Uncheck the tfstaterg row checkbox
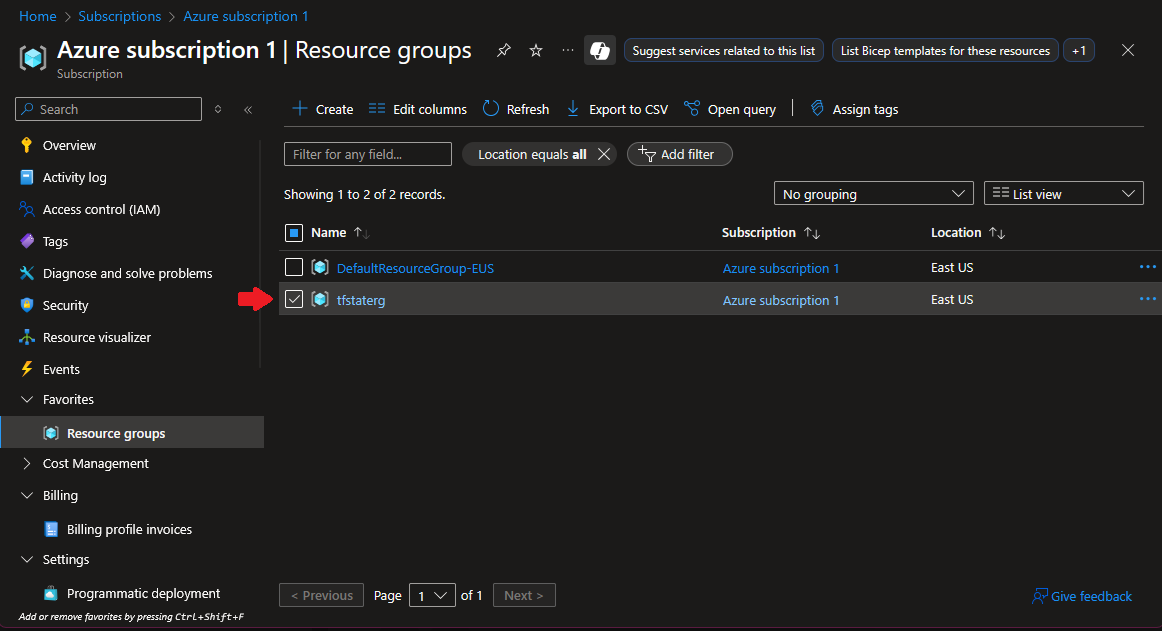1162x631 pixels. [294, 300]
